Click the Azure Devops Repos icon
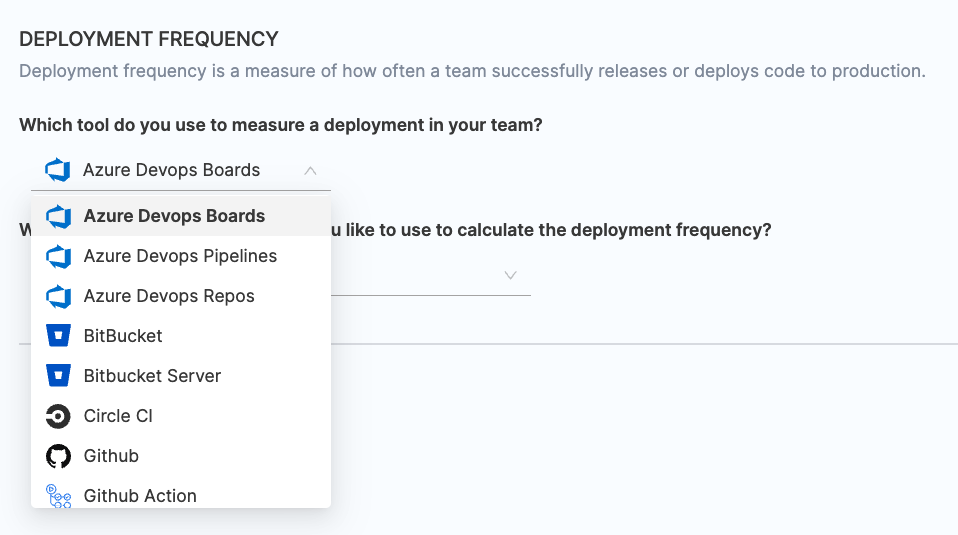 point(58,296)
